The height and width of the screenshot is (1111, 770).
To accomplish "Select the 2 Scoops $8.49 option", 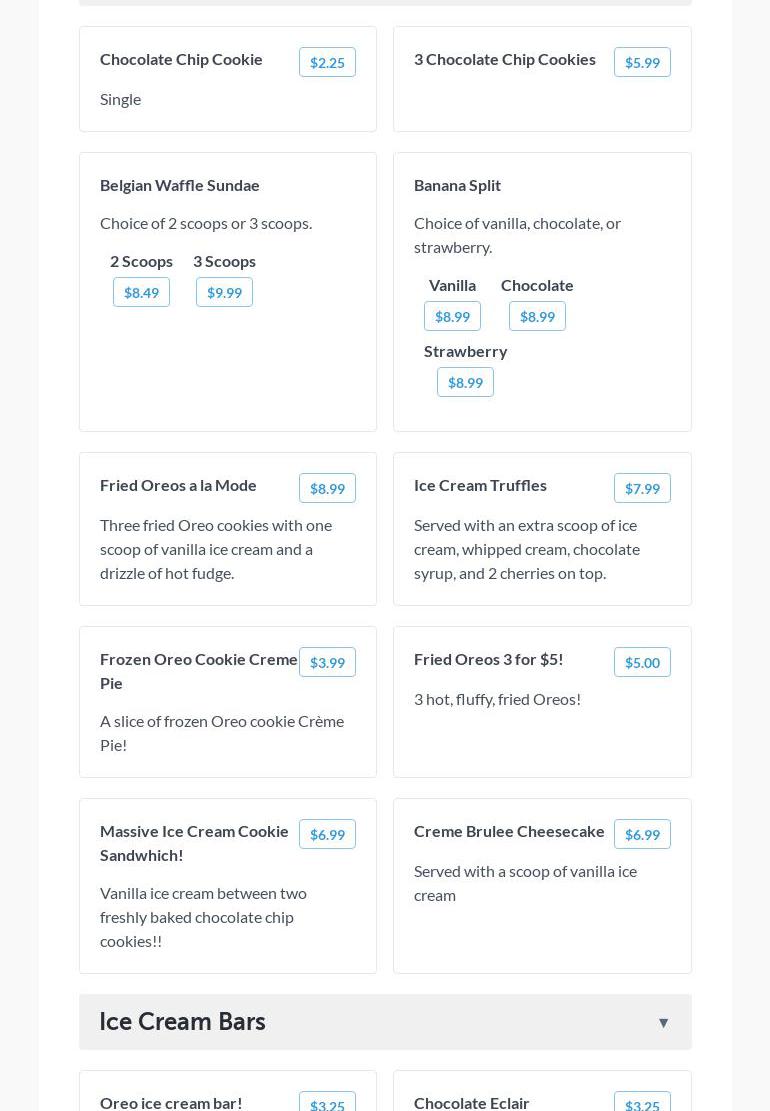I will pyautogui.click(x=141, y=292).
